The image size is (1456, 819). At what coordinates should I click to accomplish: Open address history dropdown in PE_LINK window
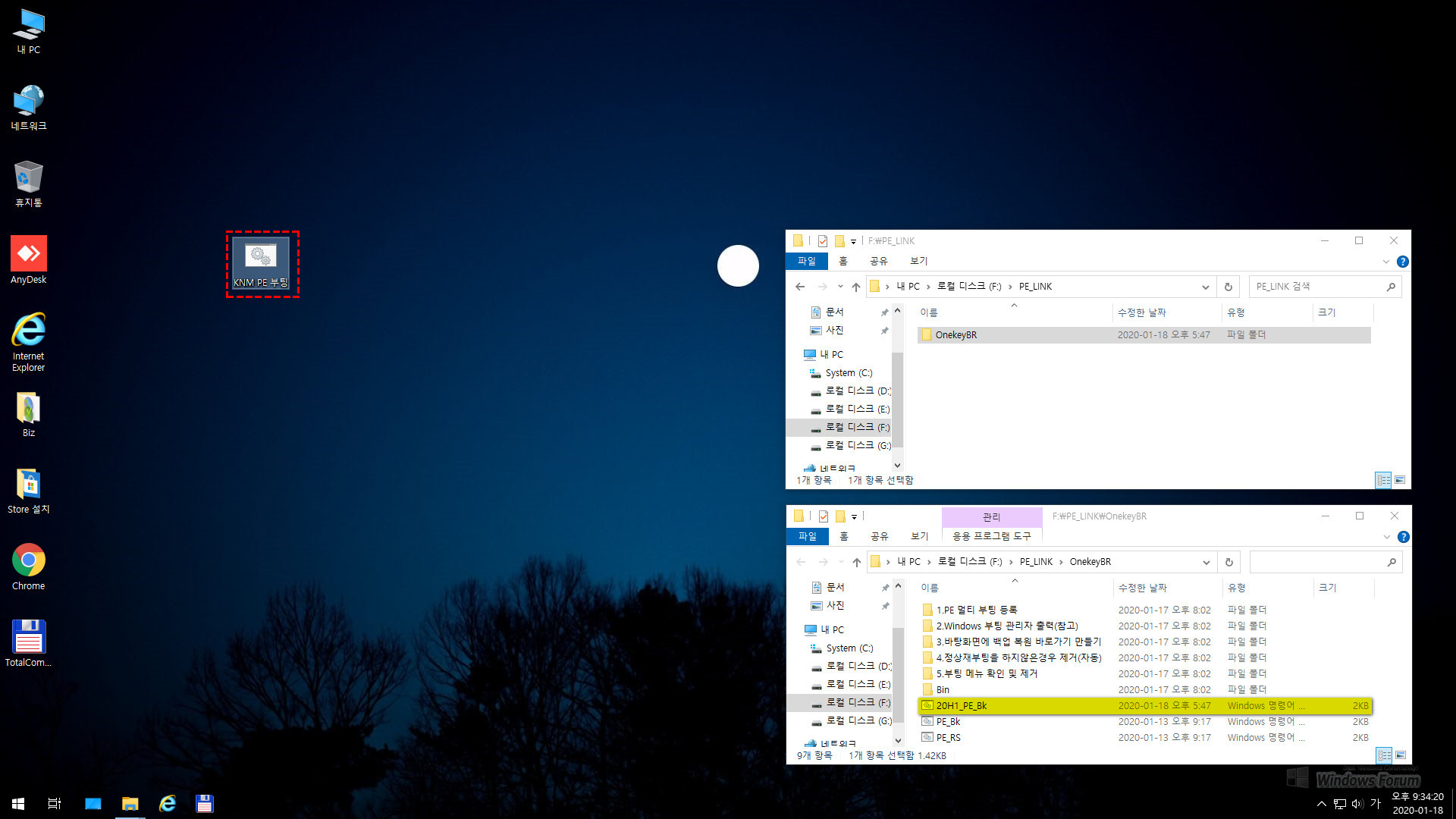click(1205, 287)
